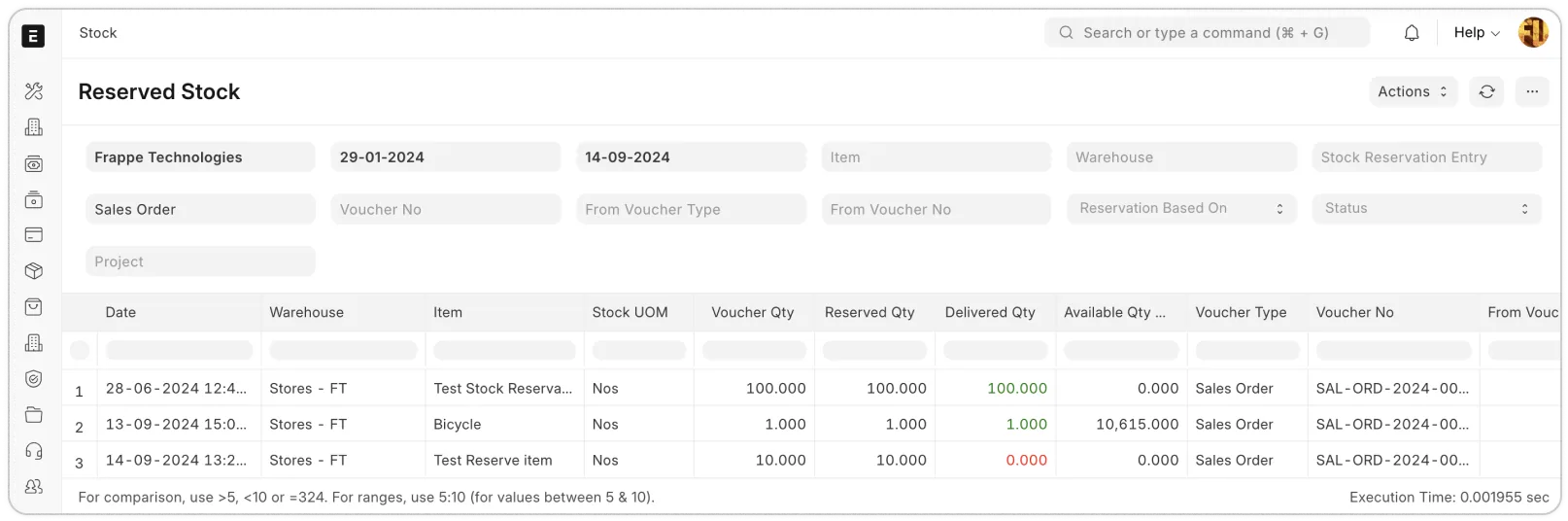Click the Reserved Qty column header
The height and width of the screenshot is (521, 1568).
[869, 312]
